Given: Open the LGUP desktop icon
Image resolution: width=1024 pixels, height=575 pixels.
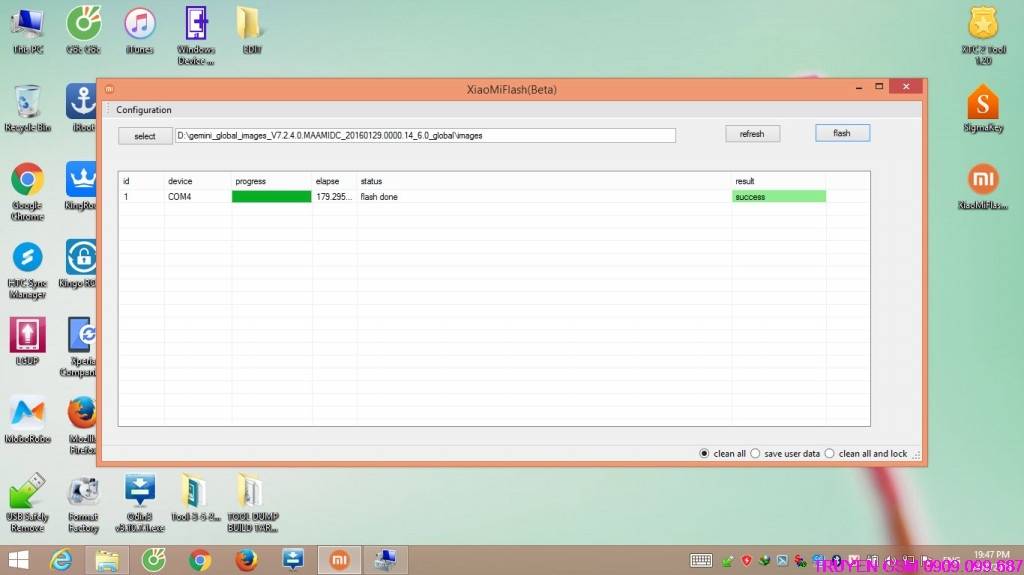Looking at the screenshot, I should pos(27,342).
